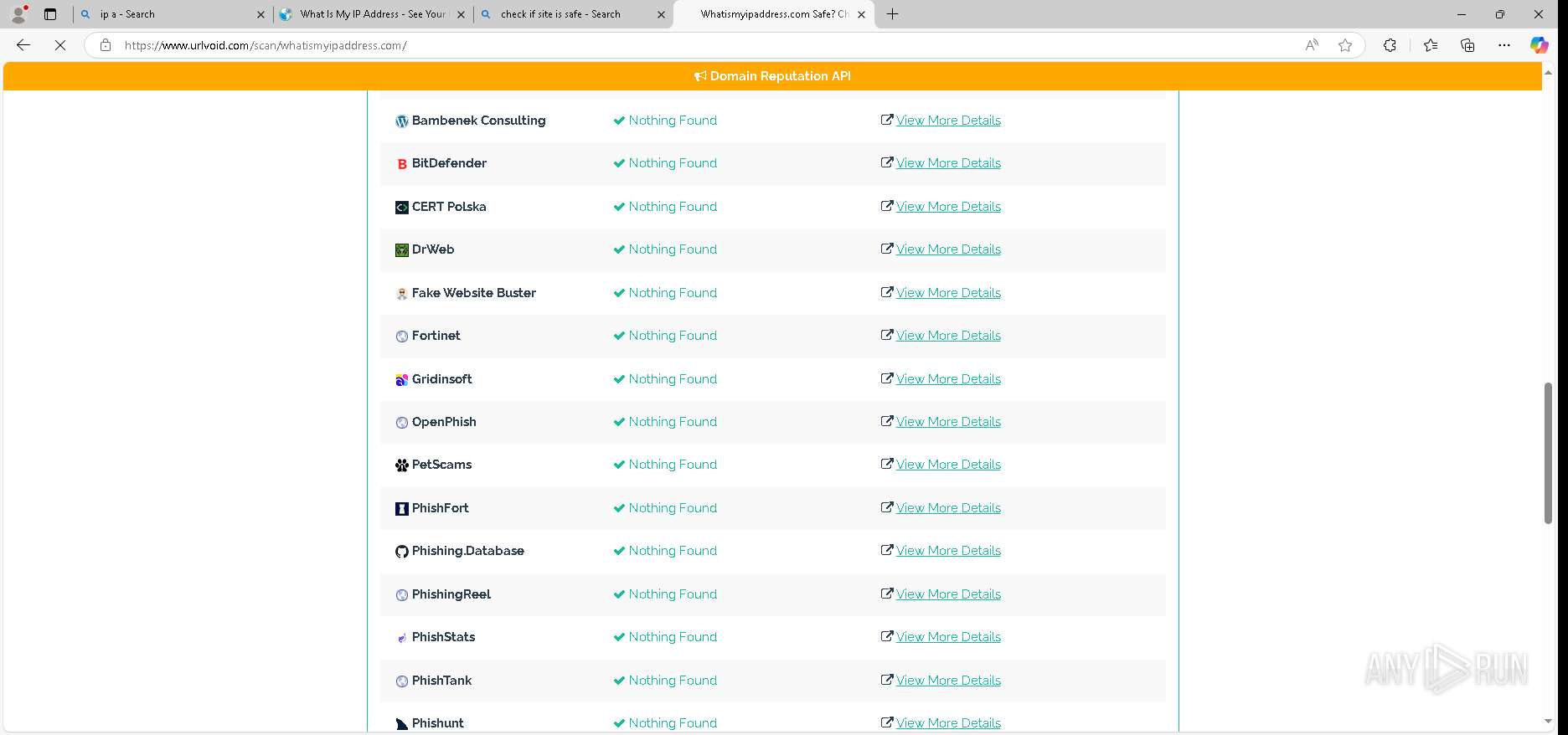Open Collections panel

tap(1467, 45)
